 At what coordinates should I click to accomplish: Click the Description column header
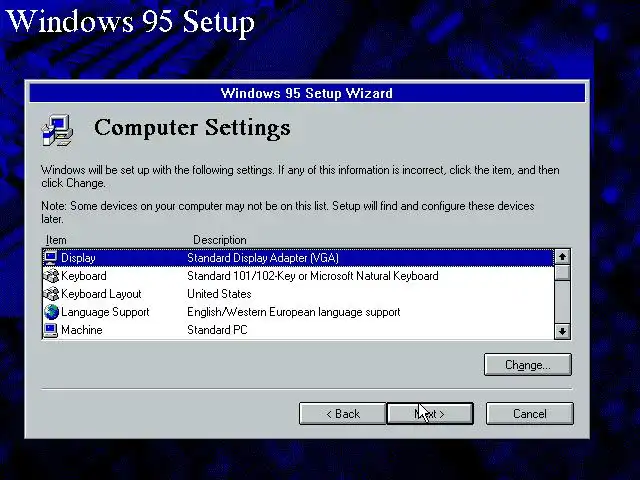click(x=220, y=240)
